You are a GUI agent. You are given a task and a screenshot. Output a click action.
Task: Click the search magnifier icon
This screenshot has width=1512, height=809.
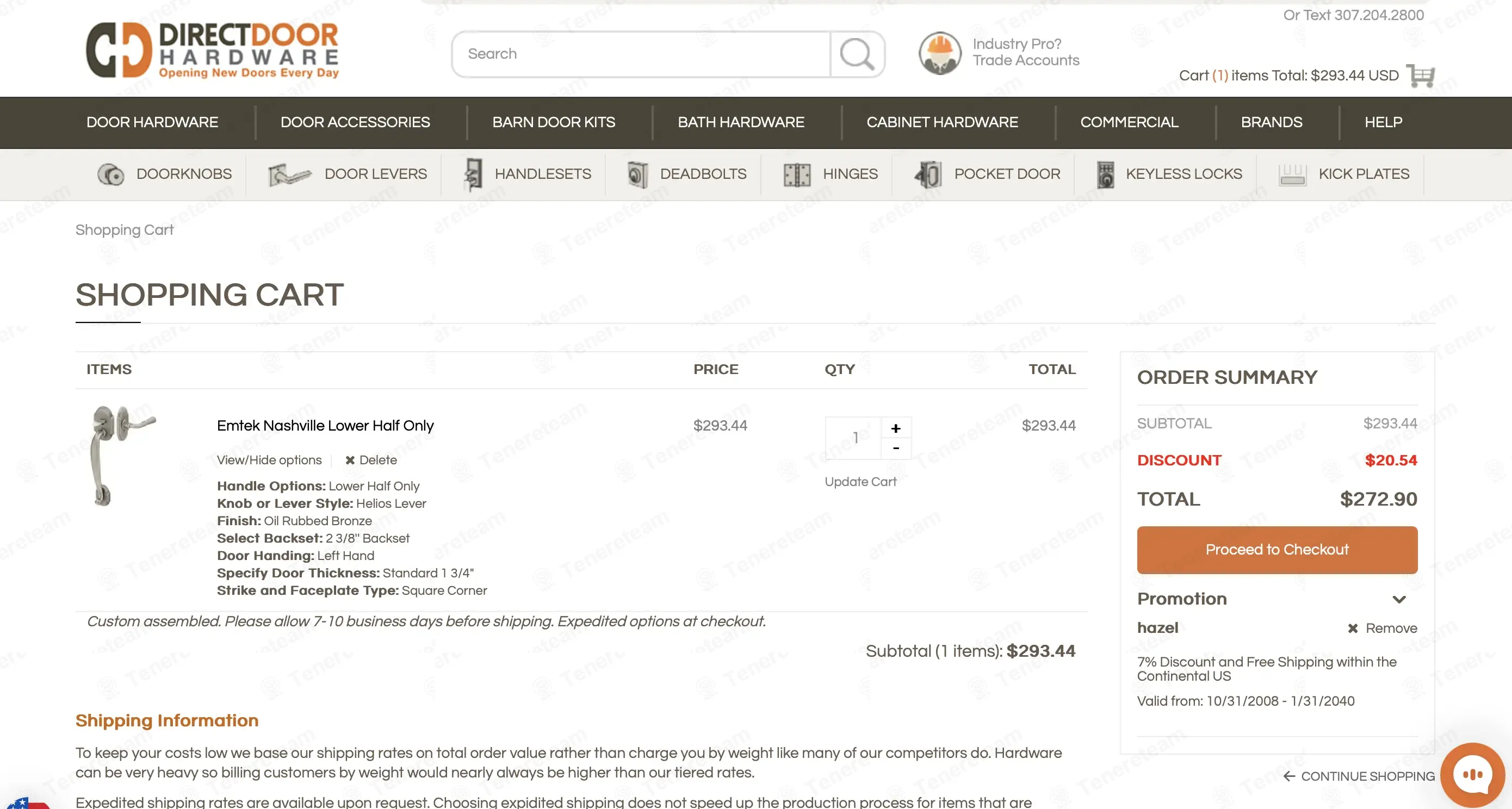[x=857, y=54]
